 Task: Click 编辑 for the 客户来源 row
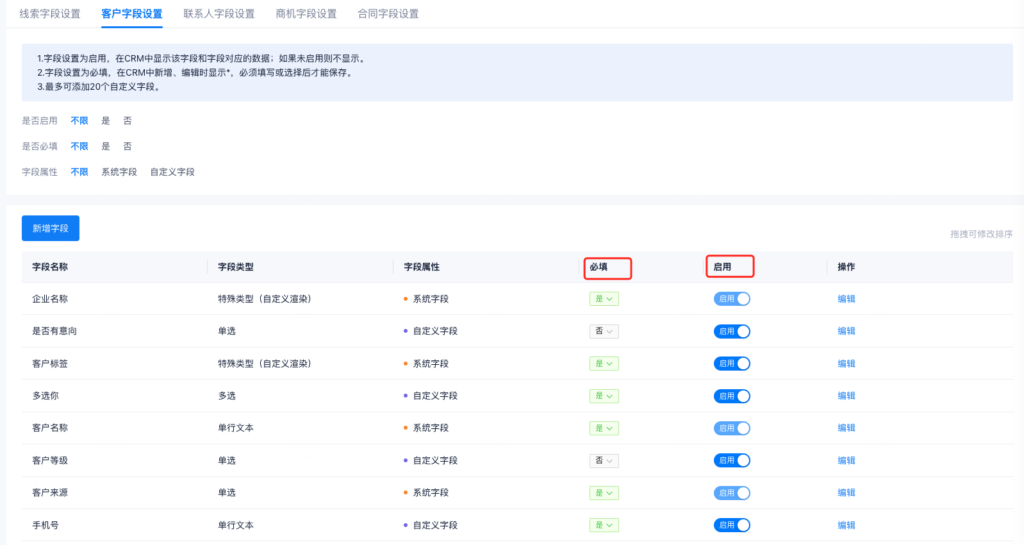click(x=846, y=493)
